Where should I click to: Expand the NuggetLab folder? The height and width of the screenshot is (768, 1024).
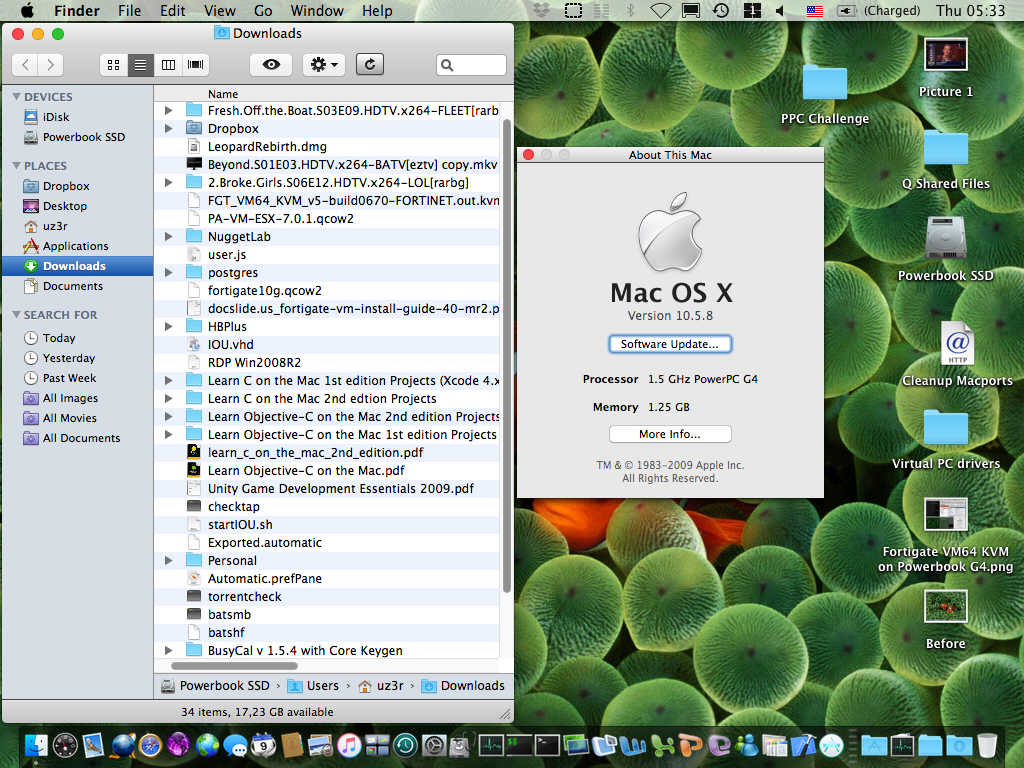click(169, 237)
